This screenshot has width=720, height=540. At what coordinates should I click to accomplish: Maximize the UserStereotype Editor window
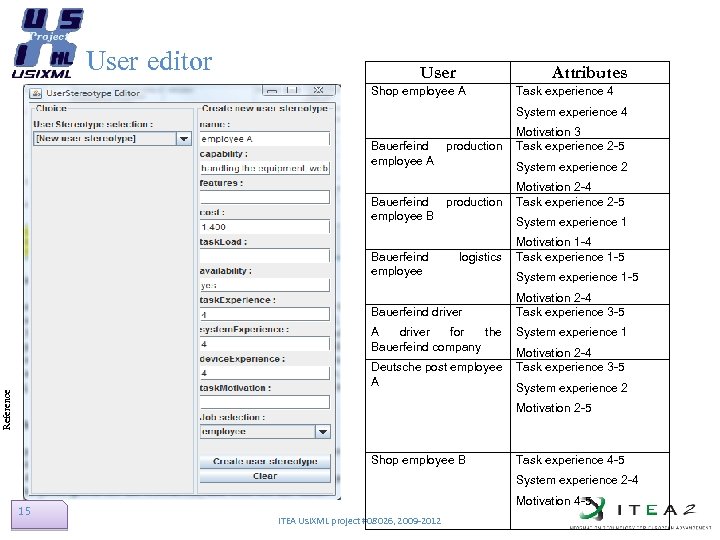292,90
